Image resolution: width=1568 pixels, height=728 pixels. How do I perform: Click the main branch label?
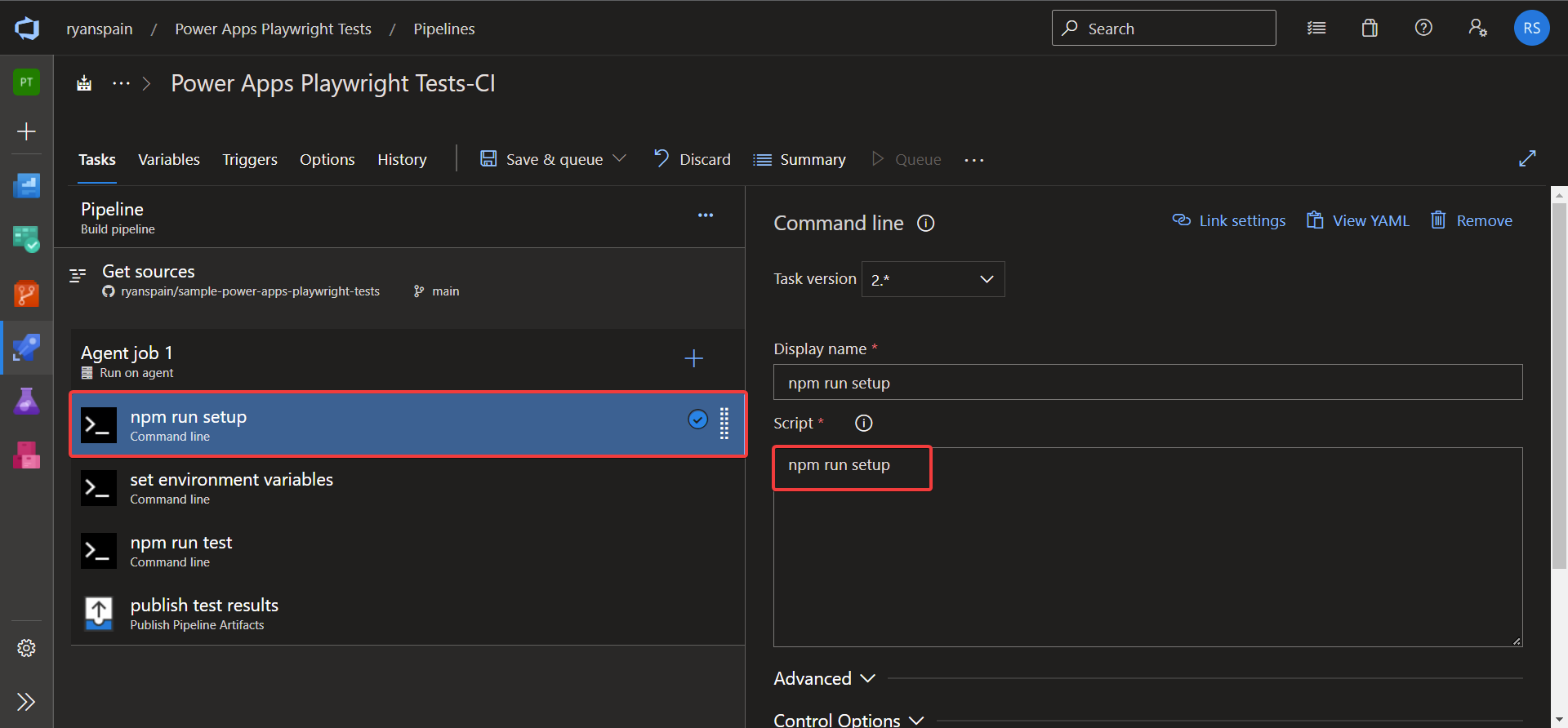coord(446,291)
